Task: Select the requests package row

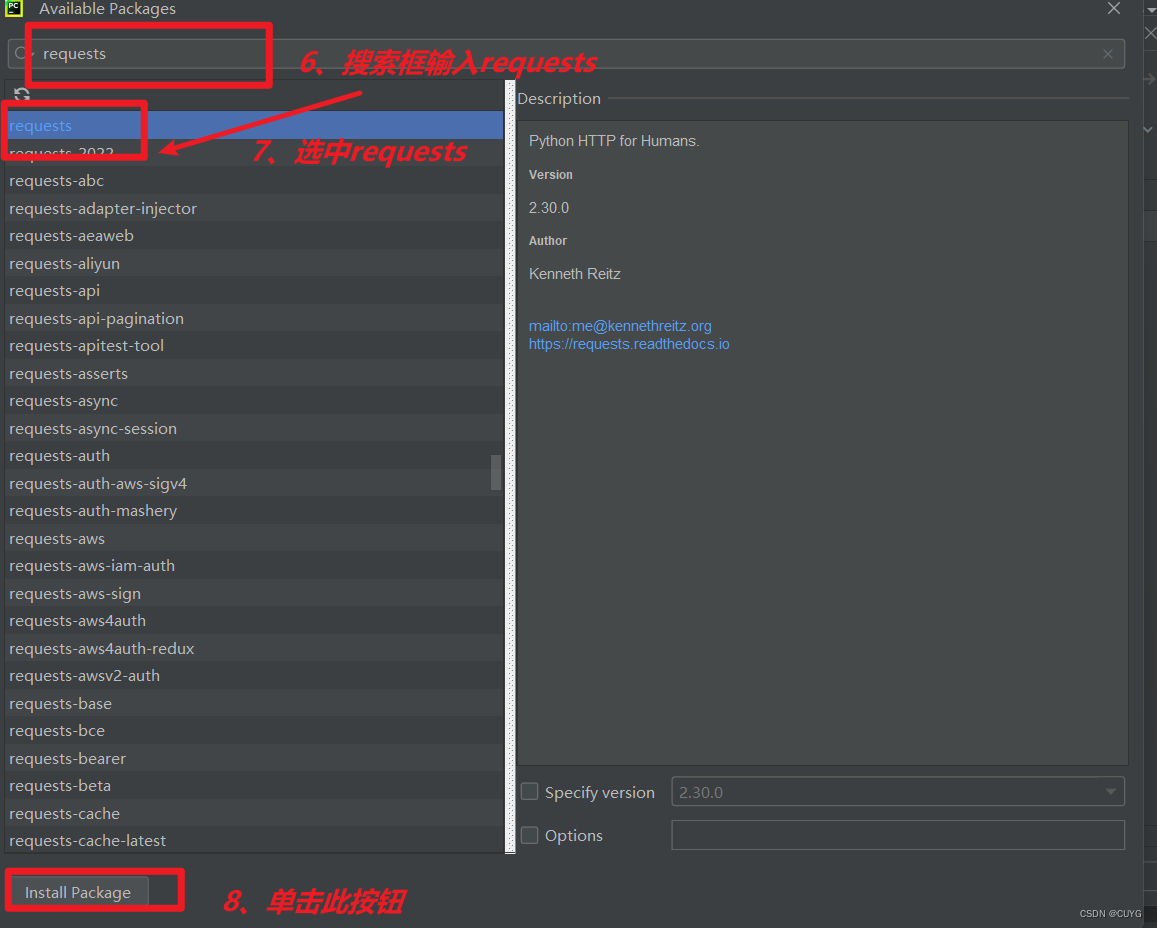Action: [255, 125]
